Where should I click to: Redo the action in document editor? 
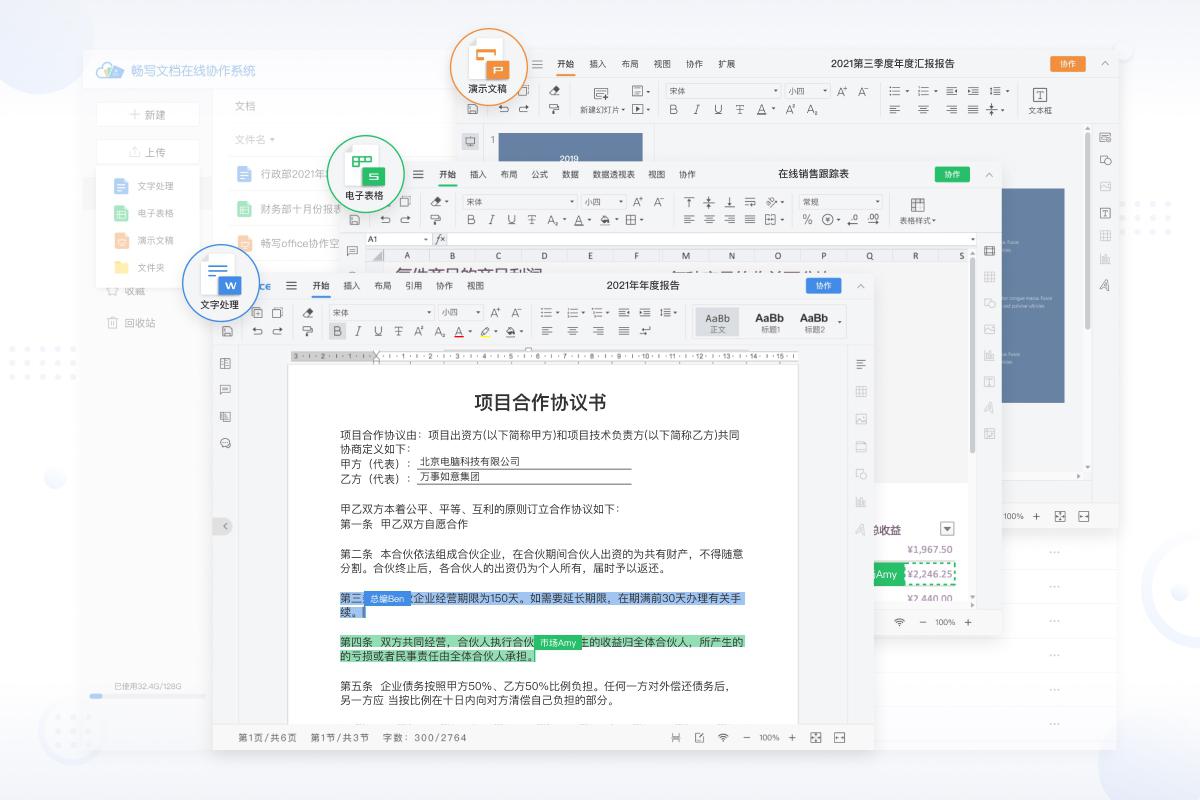pyautogui.click(x=279, y=331)
